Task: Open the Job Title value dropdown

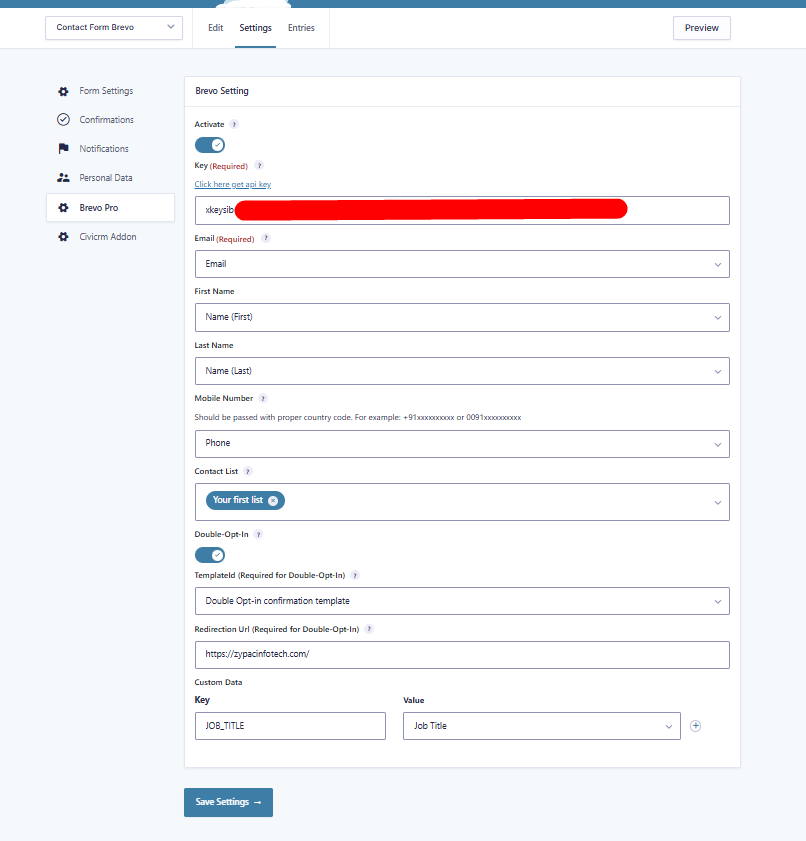Action: pos(542,726)
